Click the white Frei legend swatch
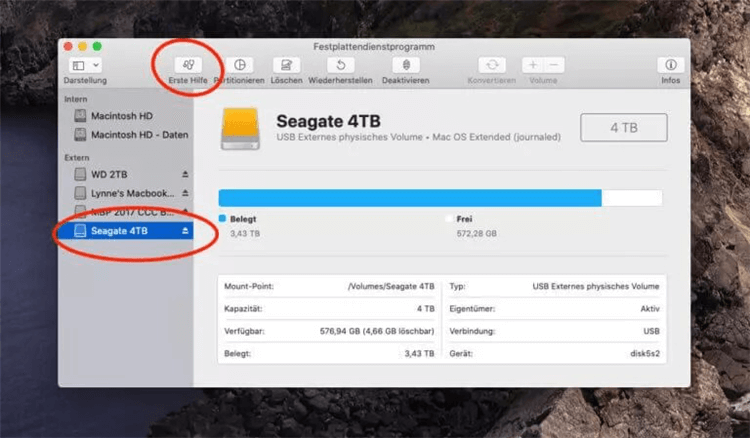Screen dimensions: 750x438 [449, 219]
